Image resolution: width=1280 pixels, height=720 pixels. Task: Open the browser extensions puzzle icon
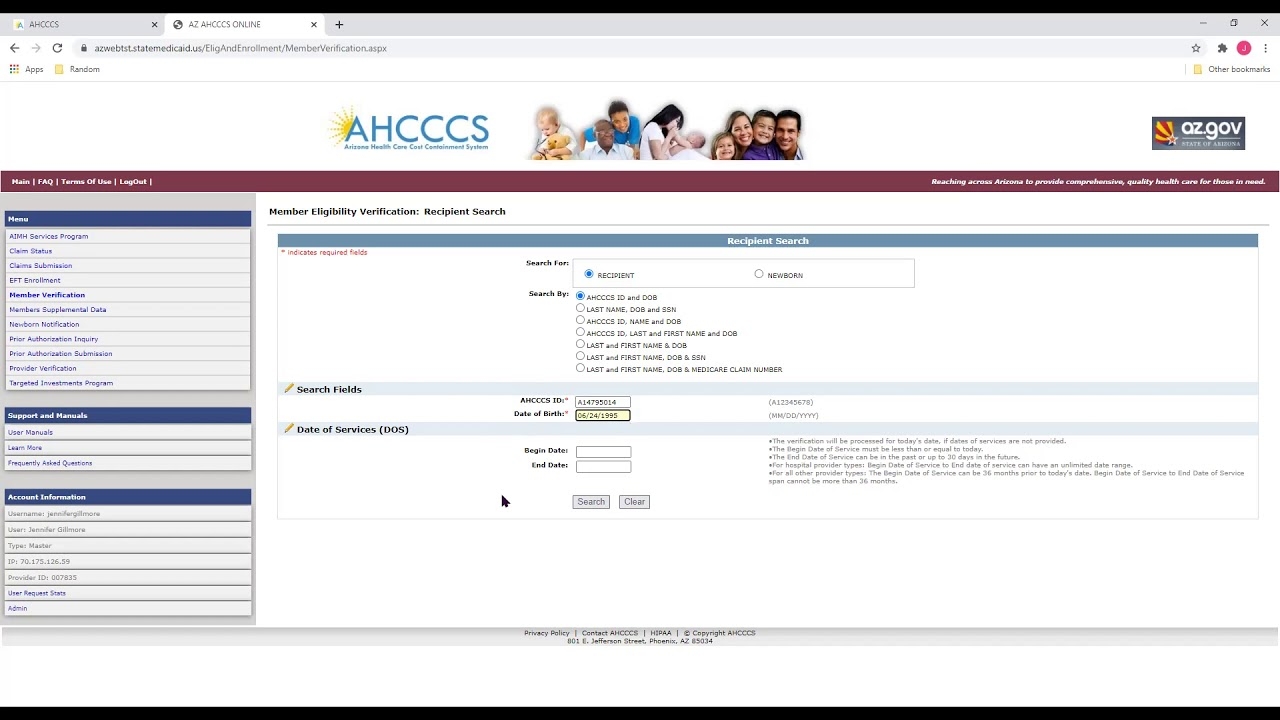coord(1222,47)
